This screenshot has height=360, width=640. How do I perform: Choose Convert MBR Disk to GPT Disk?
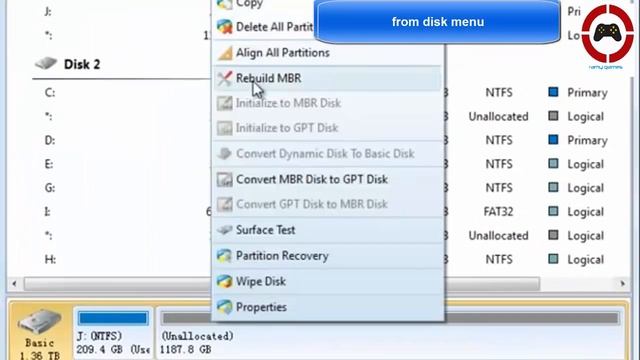pos(327,180)
